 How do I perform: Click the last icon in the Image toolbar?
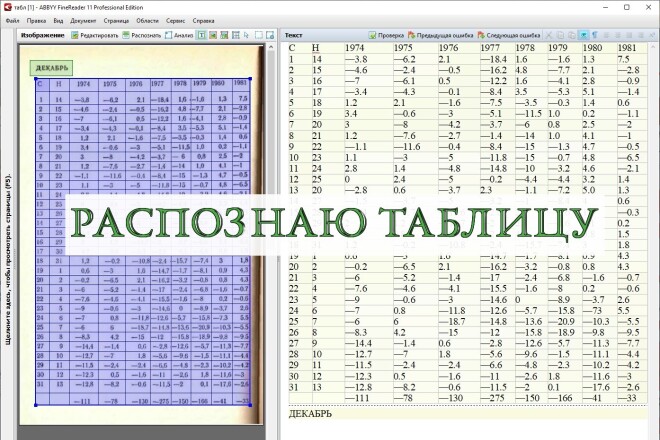[x=270, y=35]
